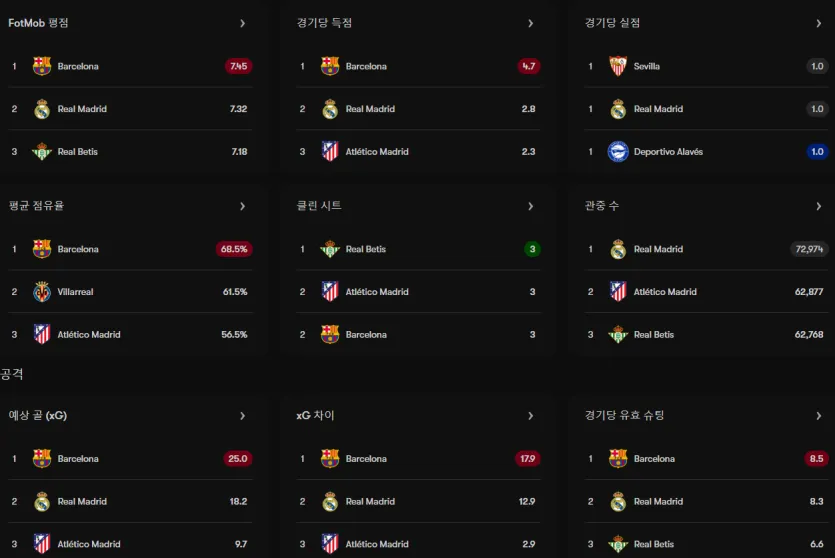Expand 경기당 실점 card with arrow

tap(818, 23)
